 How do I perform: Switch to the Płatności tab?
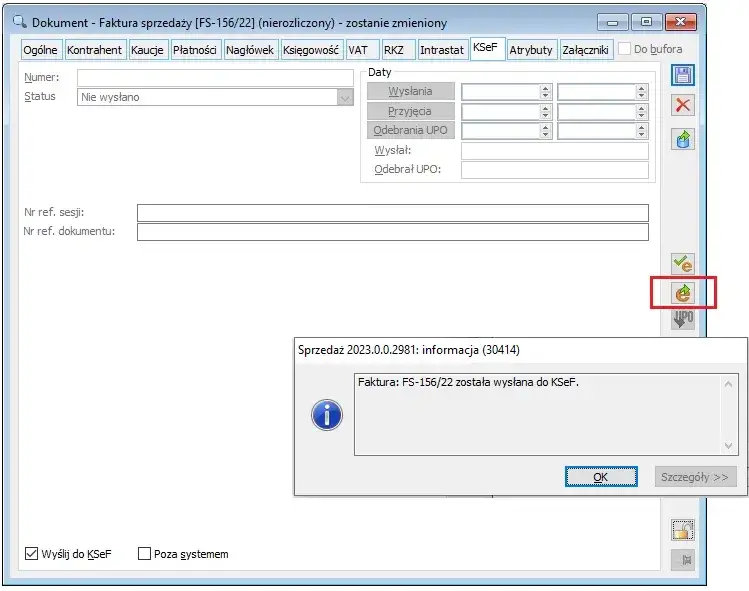(x=194, y=50)
